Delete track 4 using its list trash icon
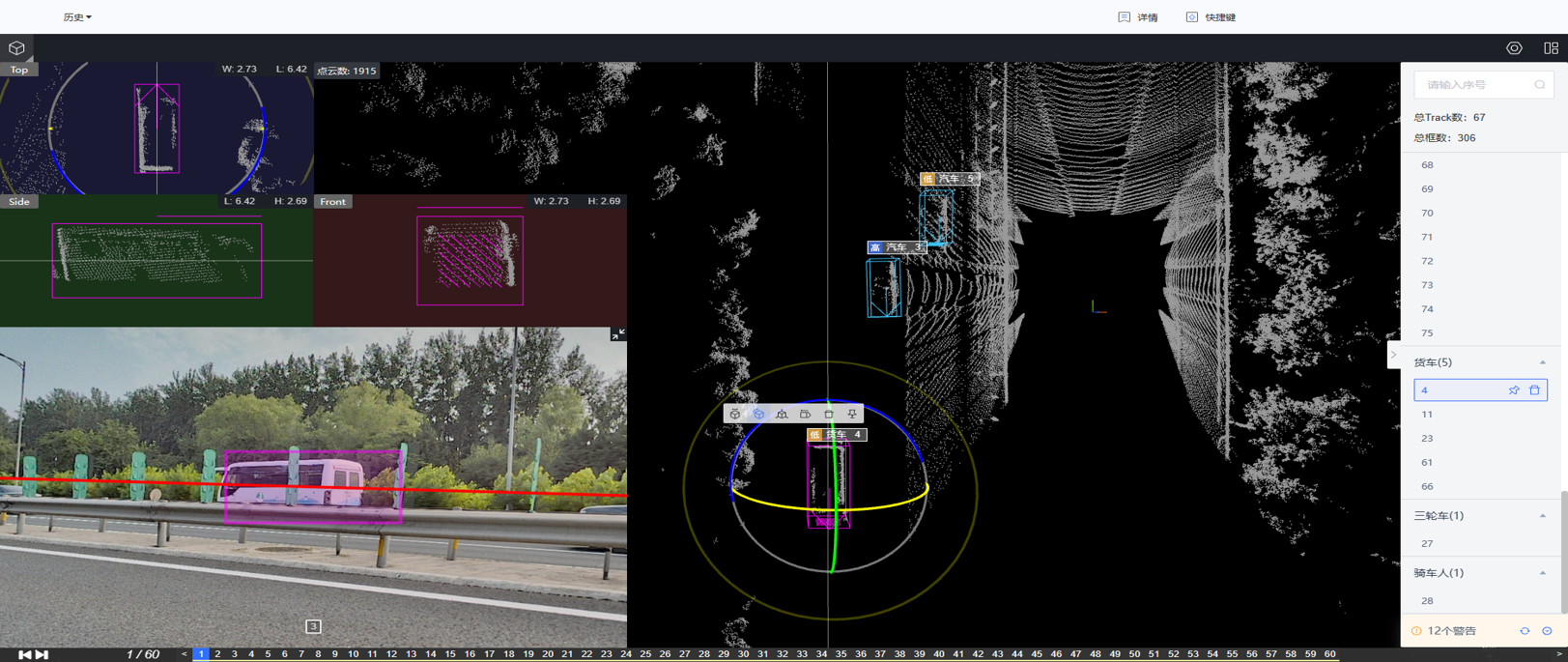The image size is (1568, 662). coord(1534,390)
